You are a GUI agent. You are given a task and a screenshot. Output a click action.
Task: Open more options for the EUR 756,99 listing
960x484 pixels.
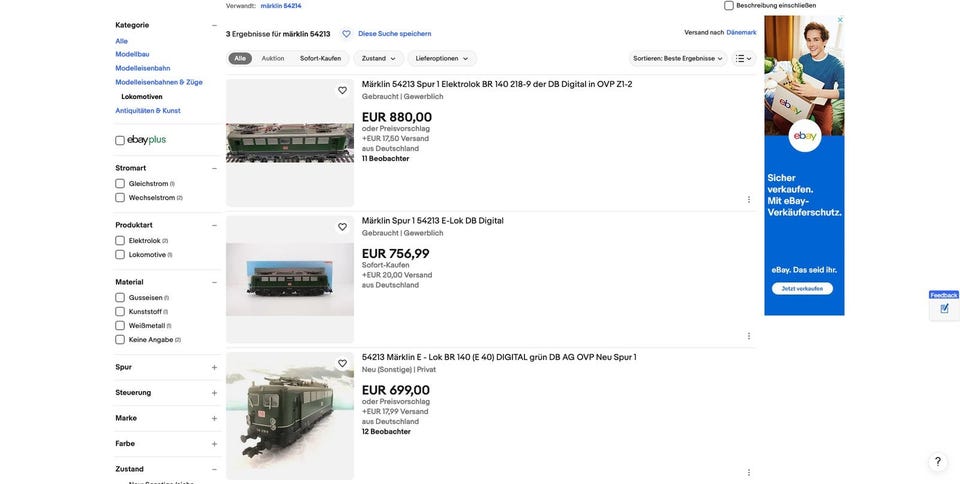(749, 336)
